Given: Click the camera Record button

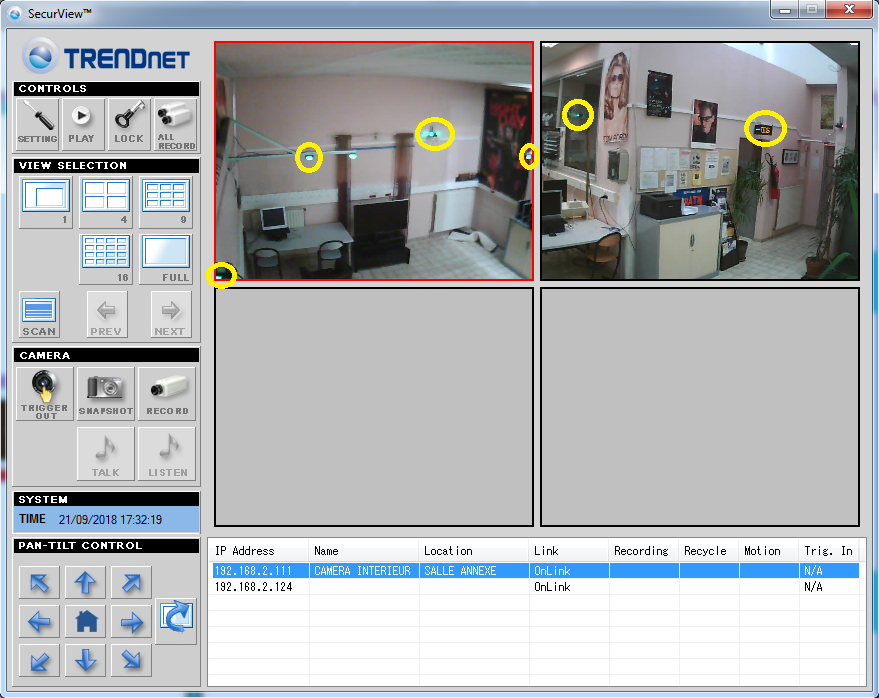Looking at the screenshot, I should [x=166, y=393].
